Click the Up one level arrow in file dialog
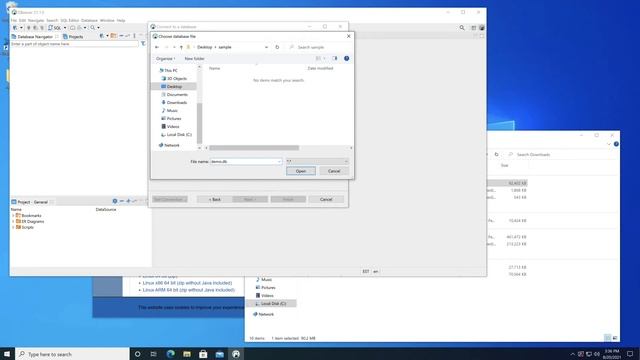This screenshot has width=640, height=360. (181, 47)
